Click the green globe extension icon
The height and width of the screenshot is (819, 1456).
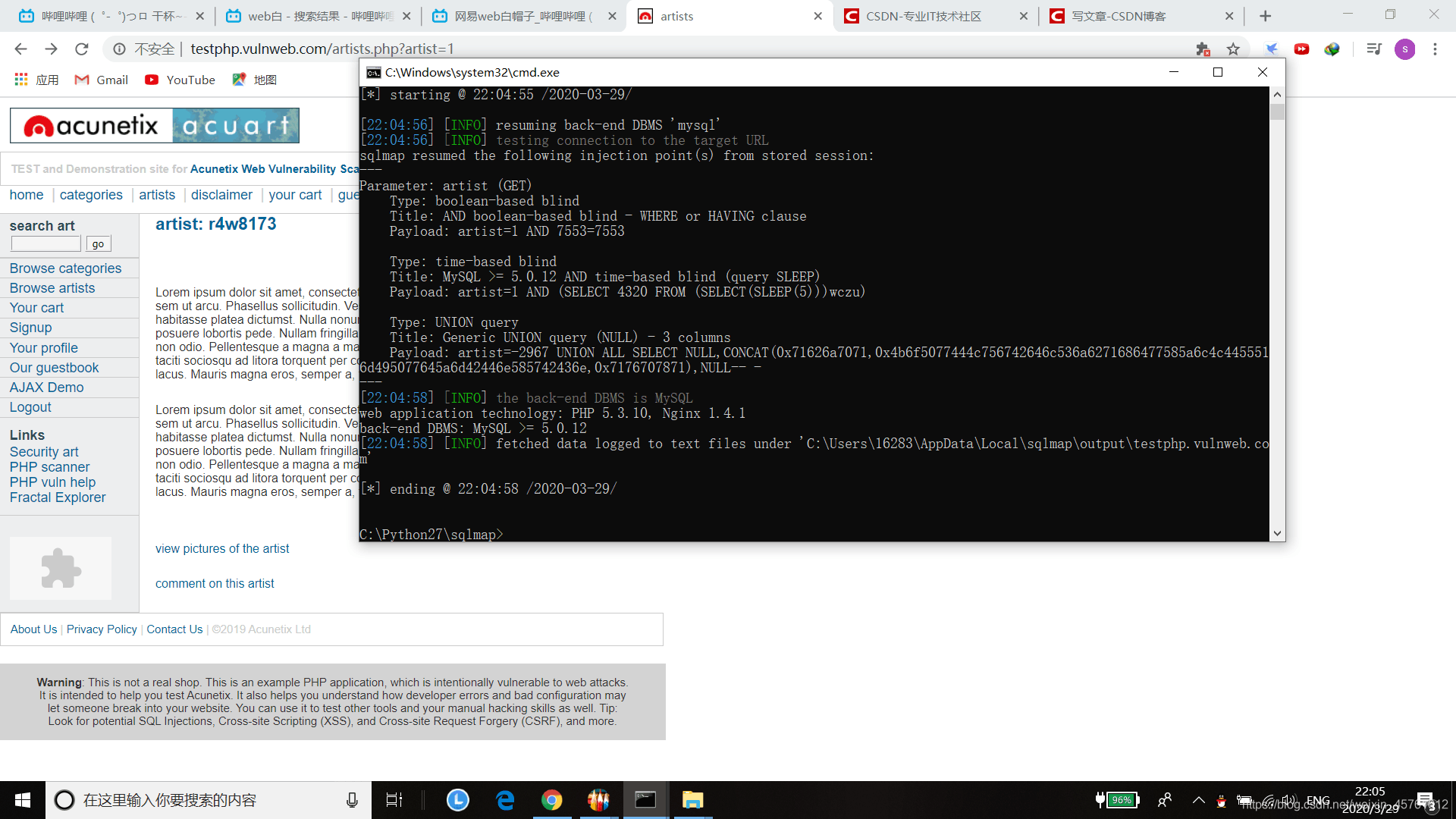point(1332,49)
